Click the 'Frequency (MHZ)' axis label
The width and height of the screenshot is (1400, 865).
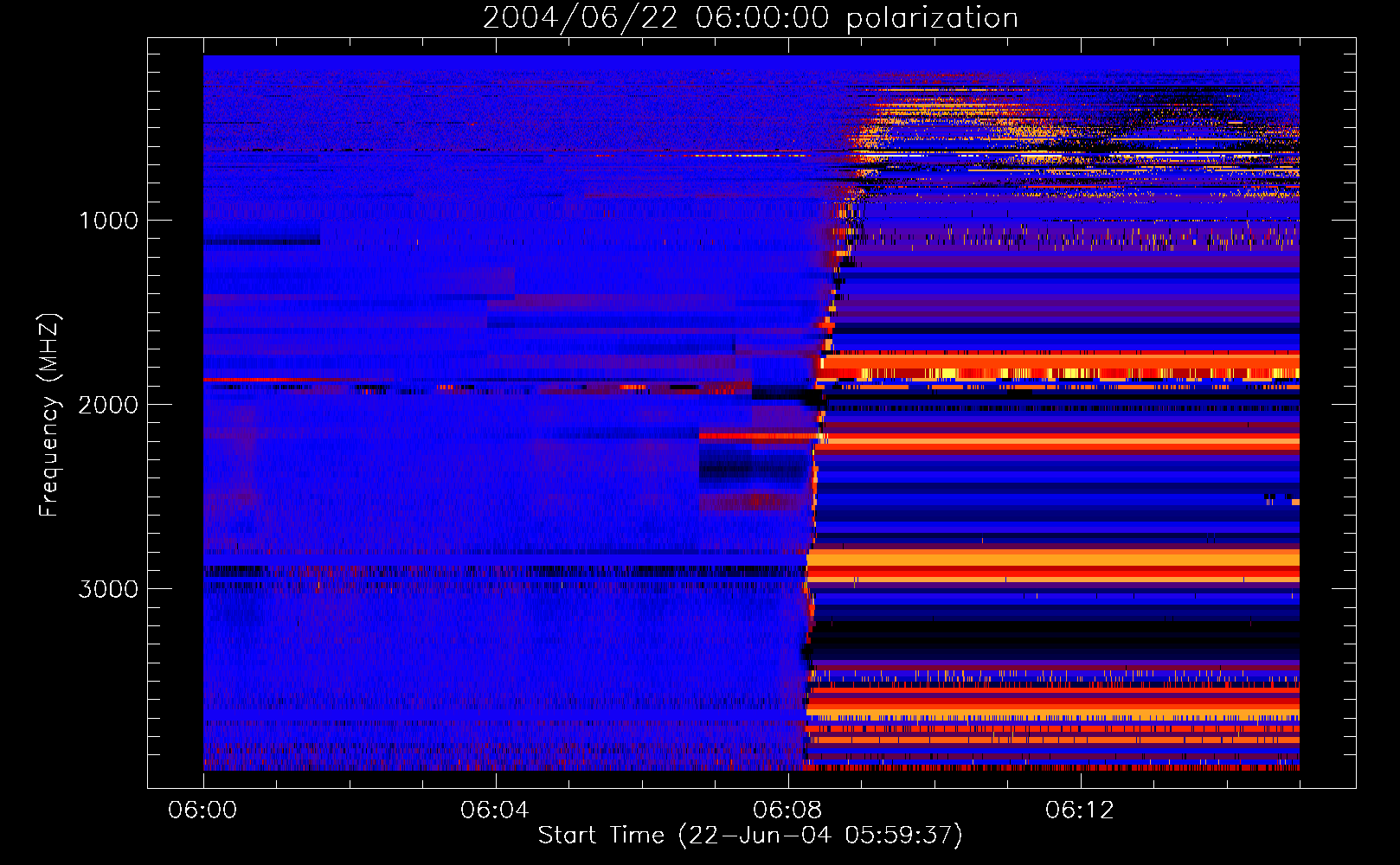point(48,415)
